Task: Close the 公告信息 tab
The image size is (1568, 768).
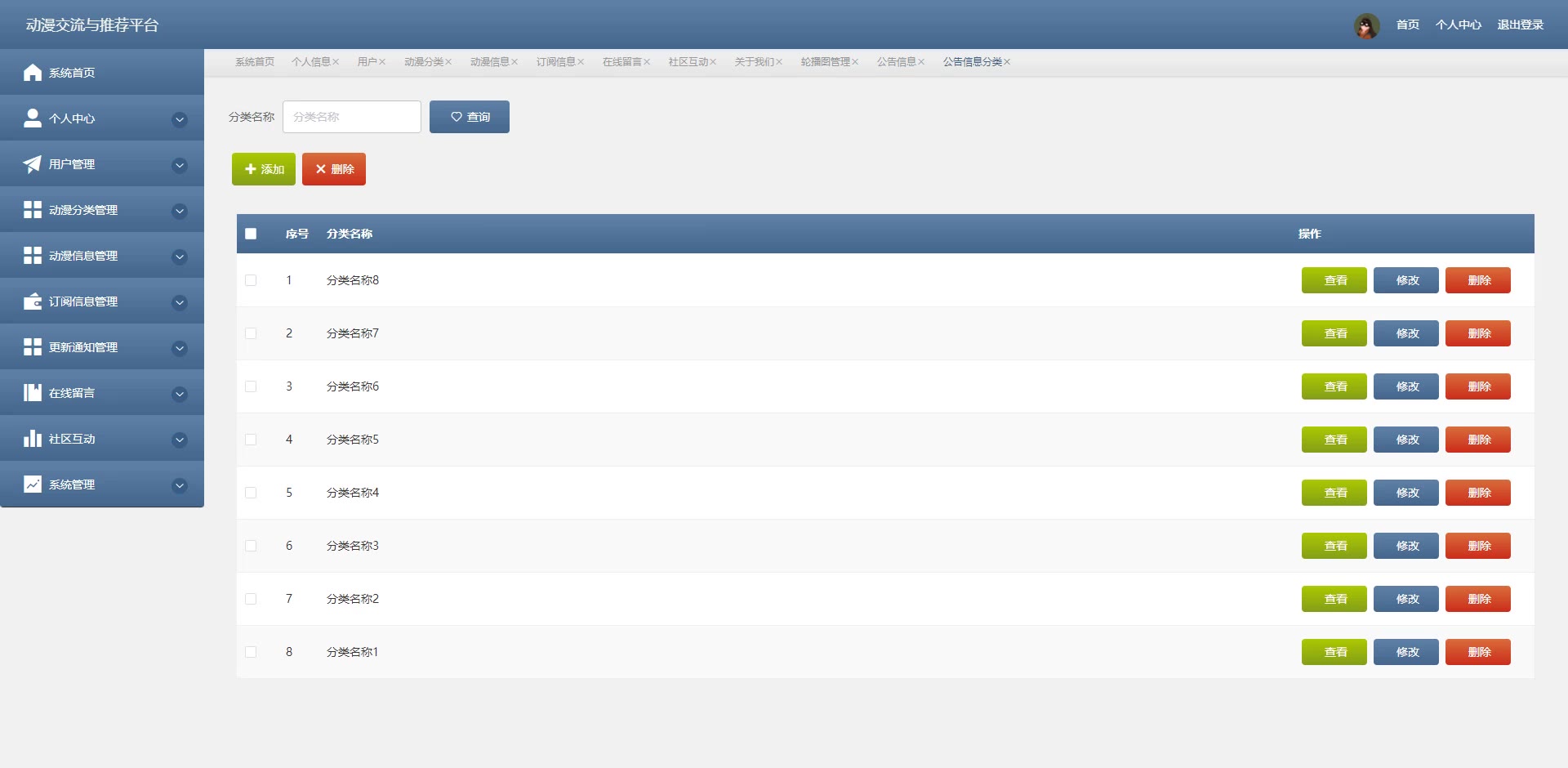Action: pos(921,62)
